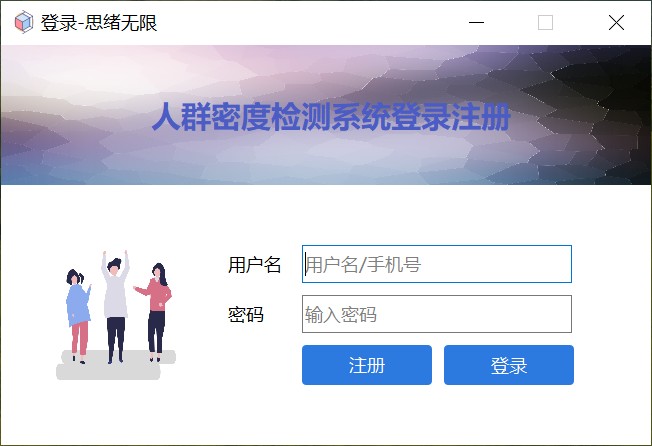Click the dark right edge of the banner
Viewport: 652px width, 446px height.
(624, 115)
